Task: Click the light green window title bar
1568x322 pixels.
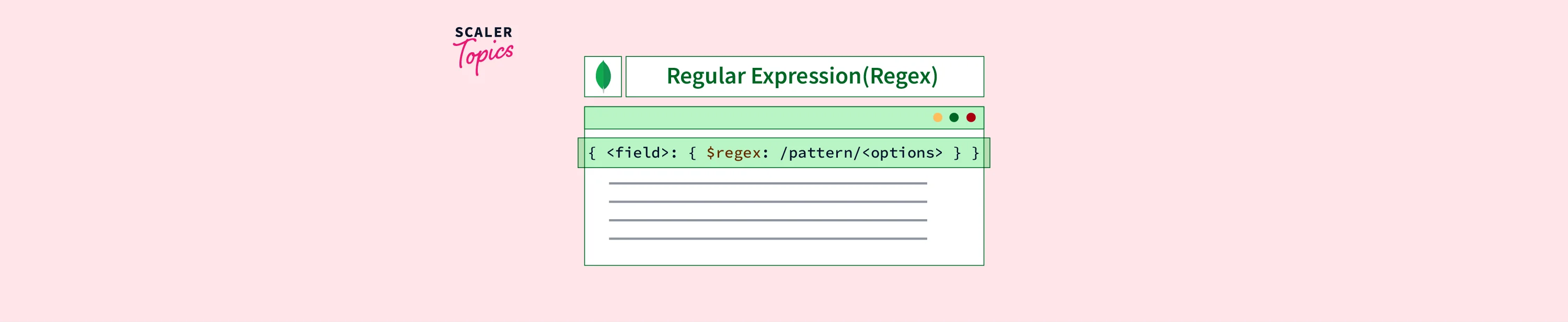Action: (755, 118)
